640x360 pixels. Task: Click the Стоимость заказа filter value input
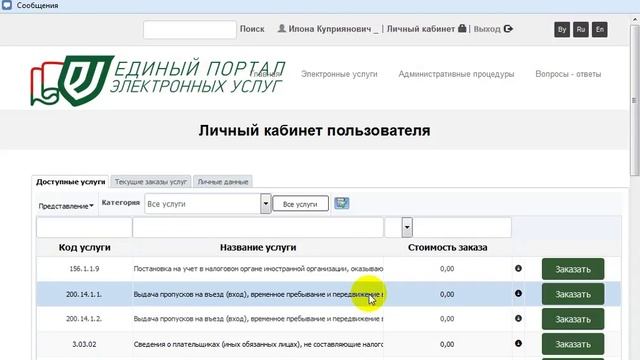(x=462, y=227)
